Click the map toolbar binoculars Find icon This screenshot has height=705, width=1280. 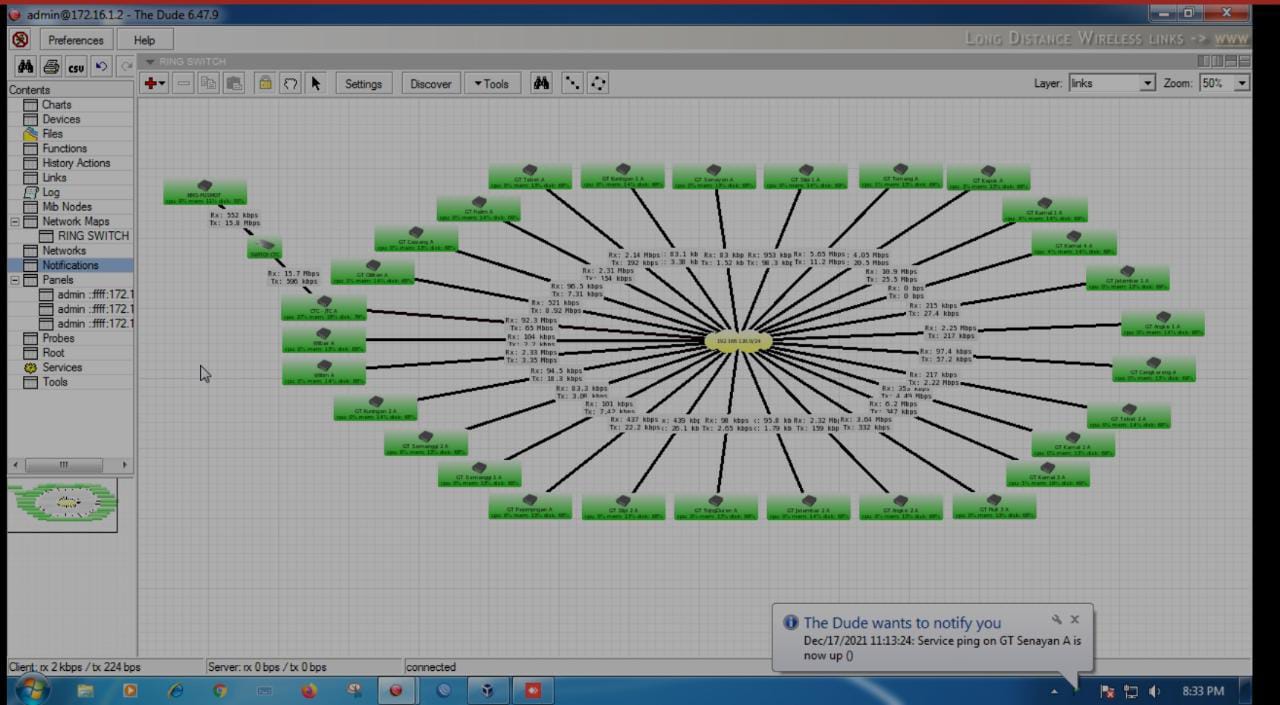point(541,84)
